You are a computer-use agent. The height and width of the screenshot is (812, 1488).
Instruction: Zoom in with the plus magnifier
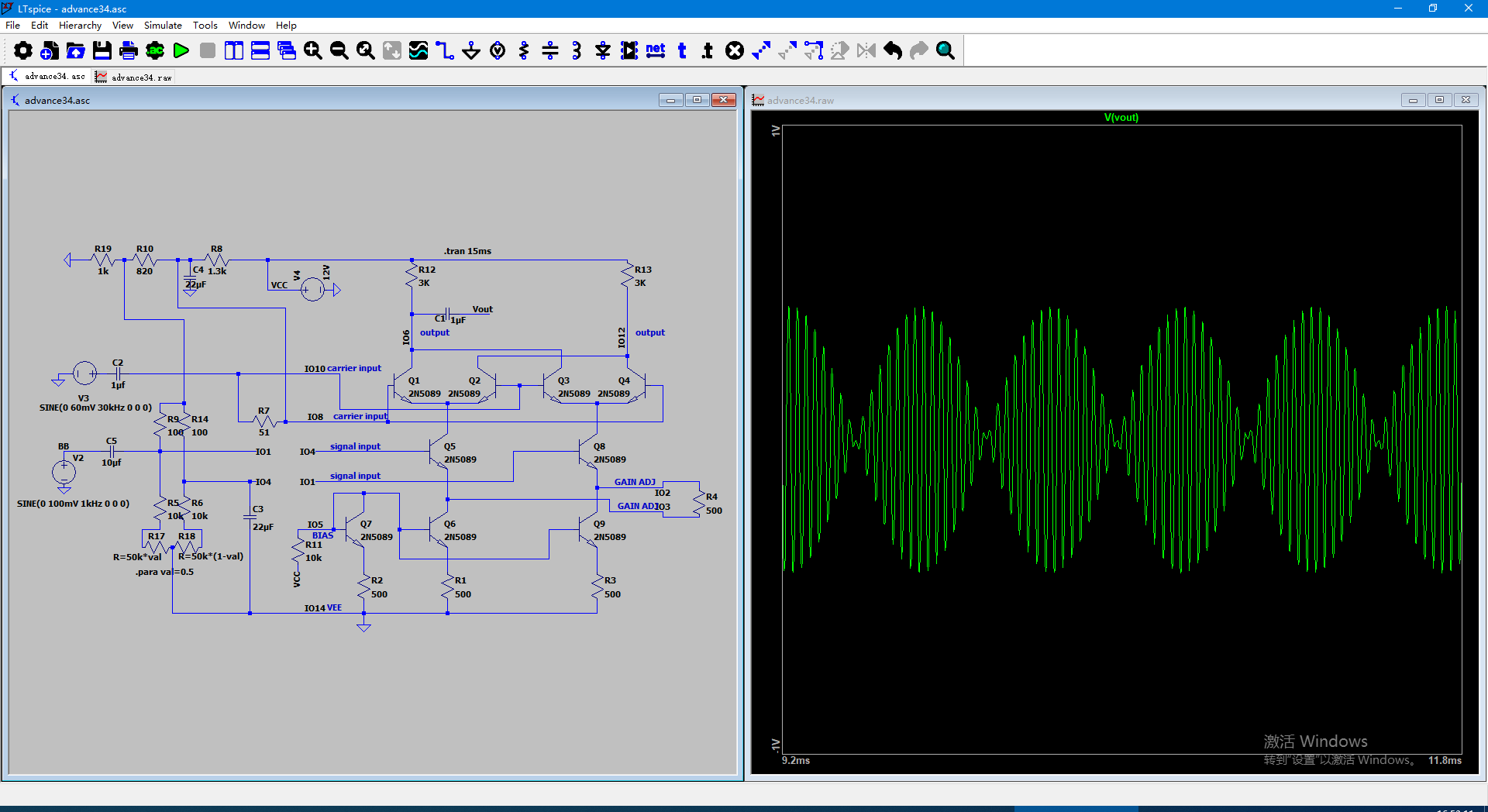pyautogui.click(x=313, y=51)
